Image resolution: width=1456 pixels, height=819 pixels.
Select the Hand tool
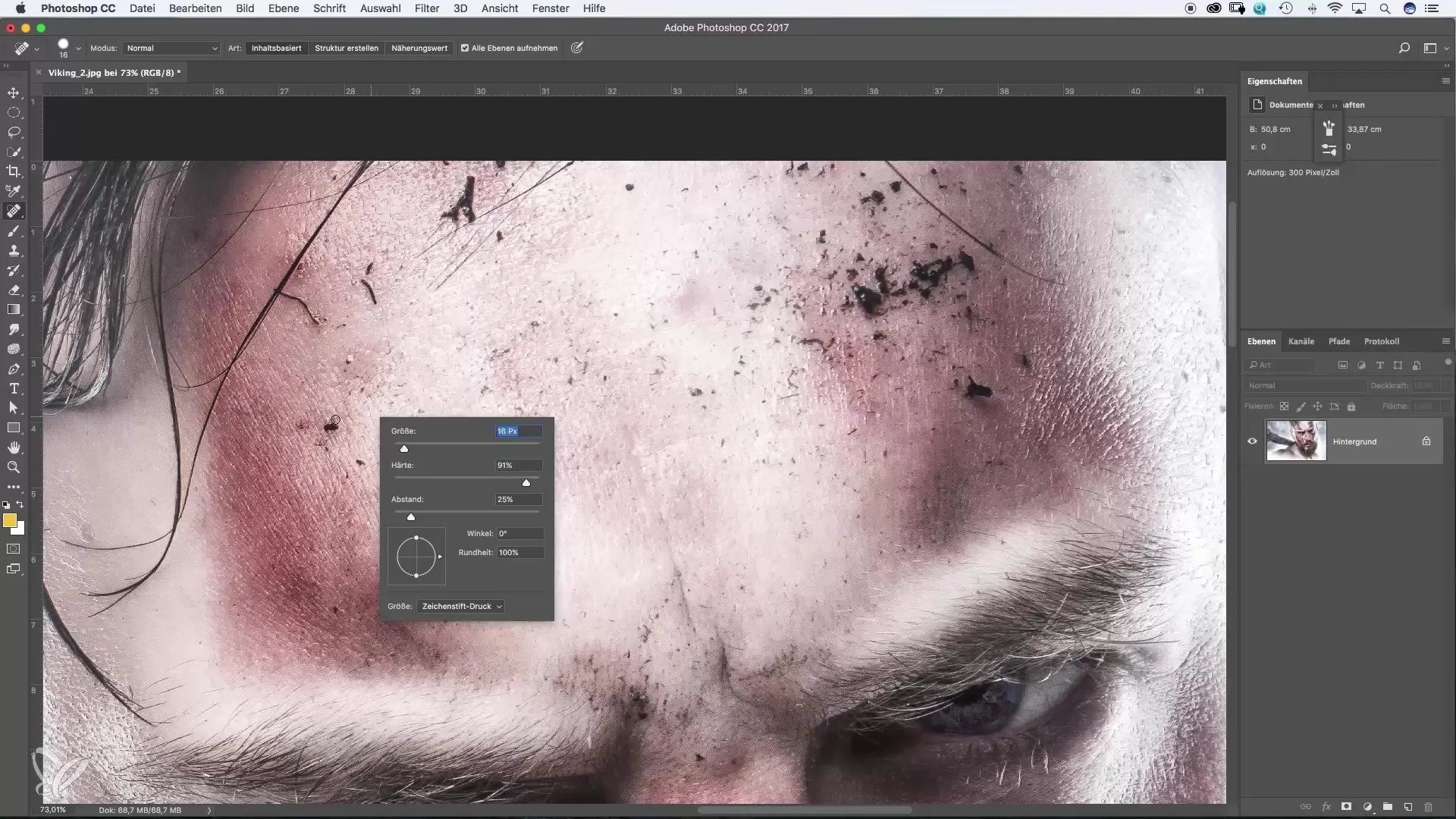[14, 447]
